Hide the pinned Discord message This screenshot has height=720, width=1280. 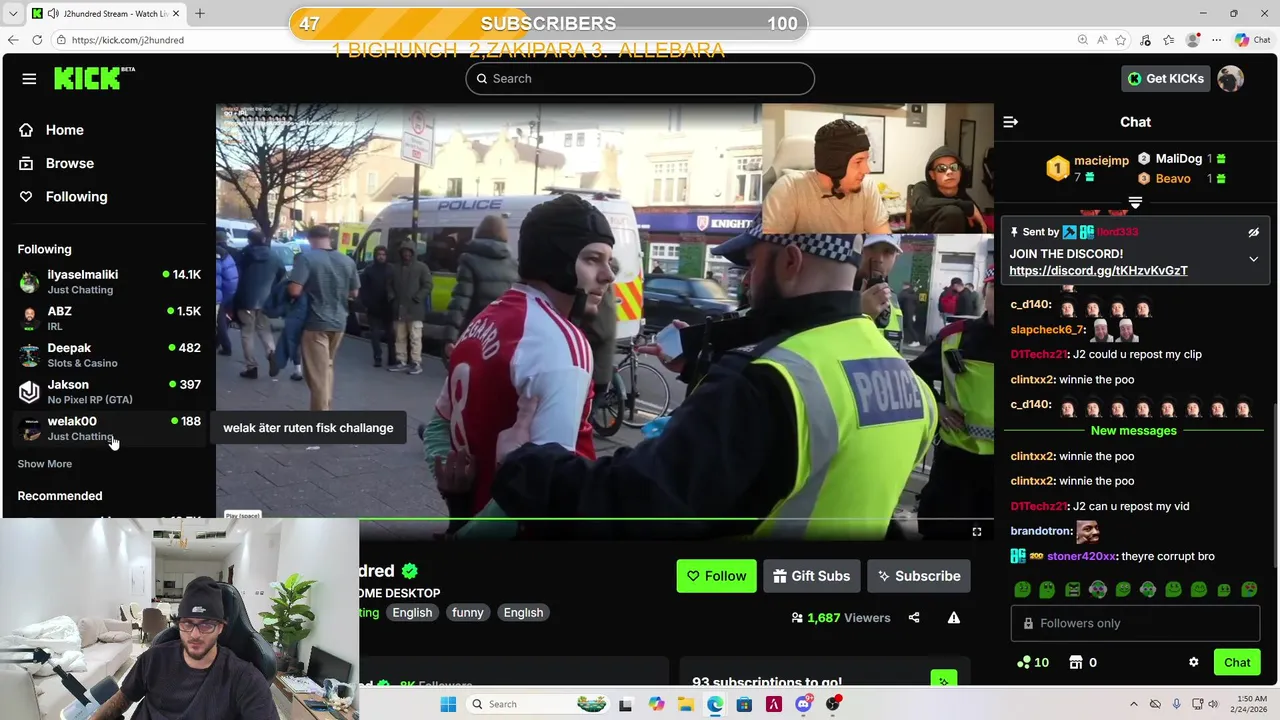tap(1253, 232)
